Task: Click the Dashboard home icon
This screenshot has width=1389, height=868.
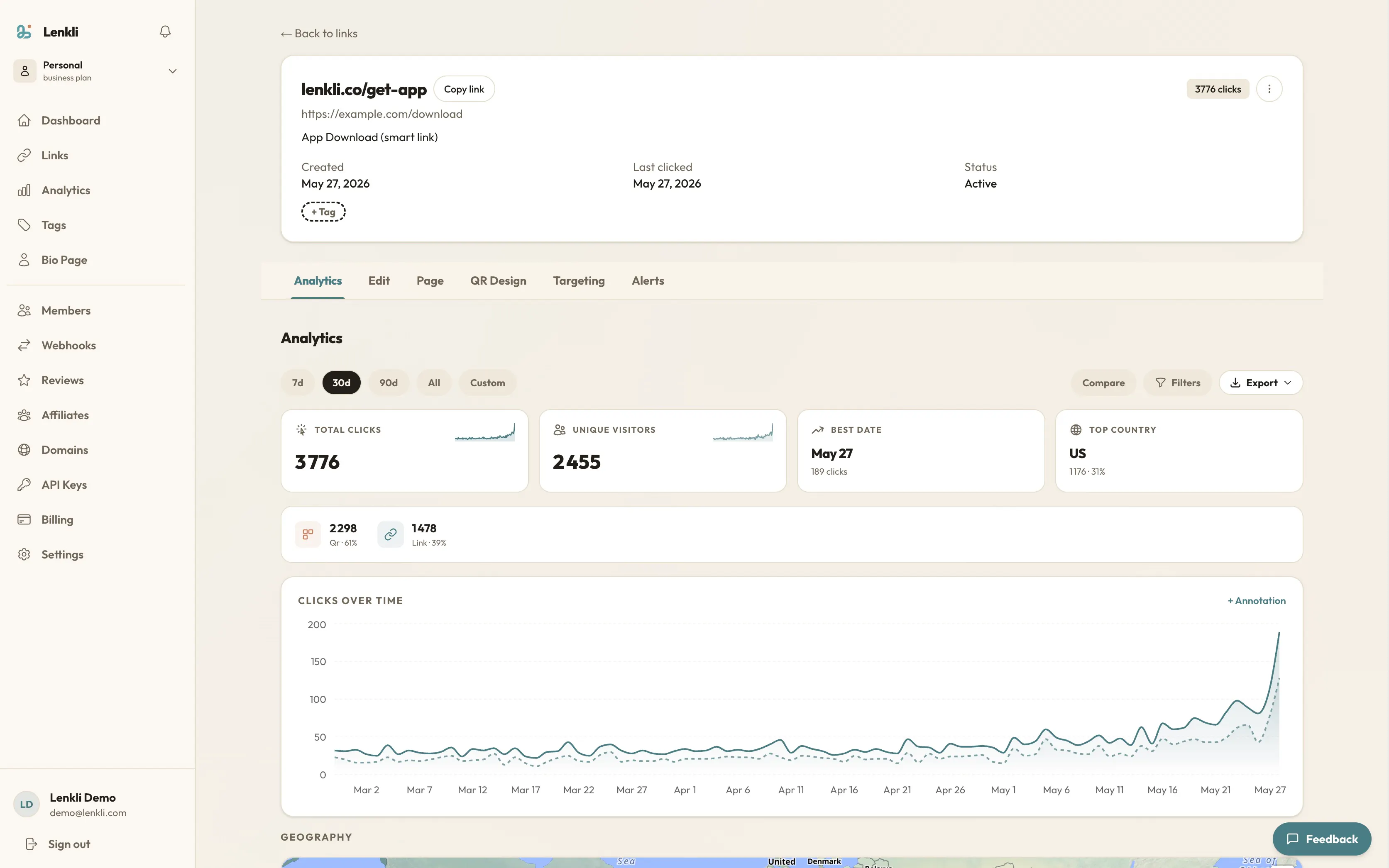Action: 24,121
